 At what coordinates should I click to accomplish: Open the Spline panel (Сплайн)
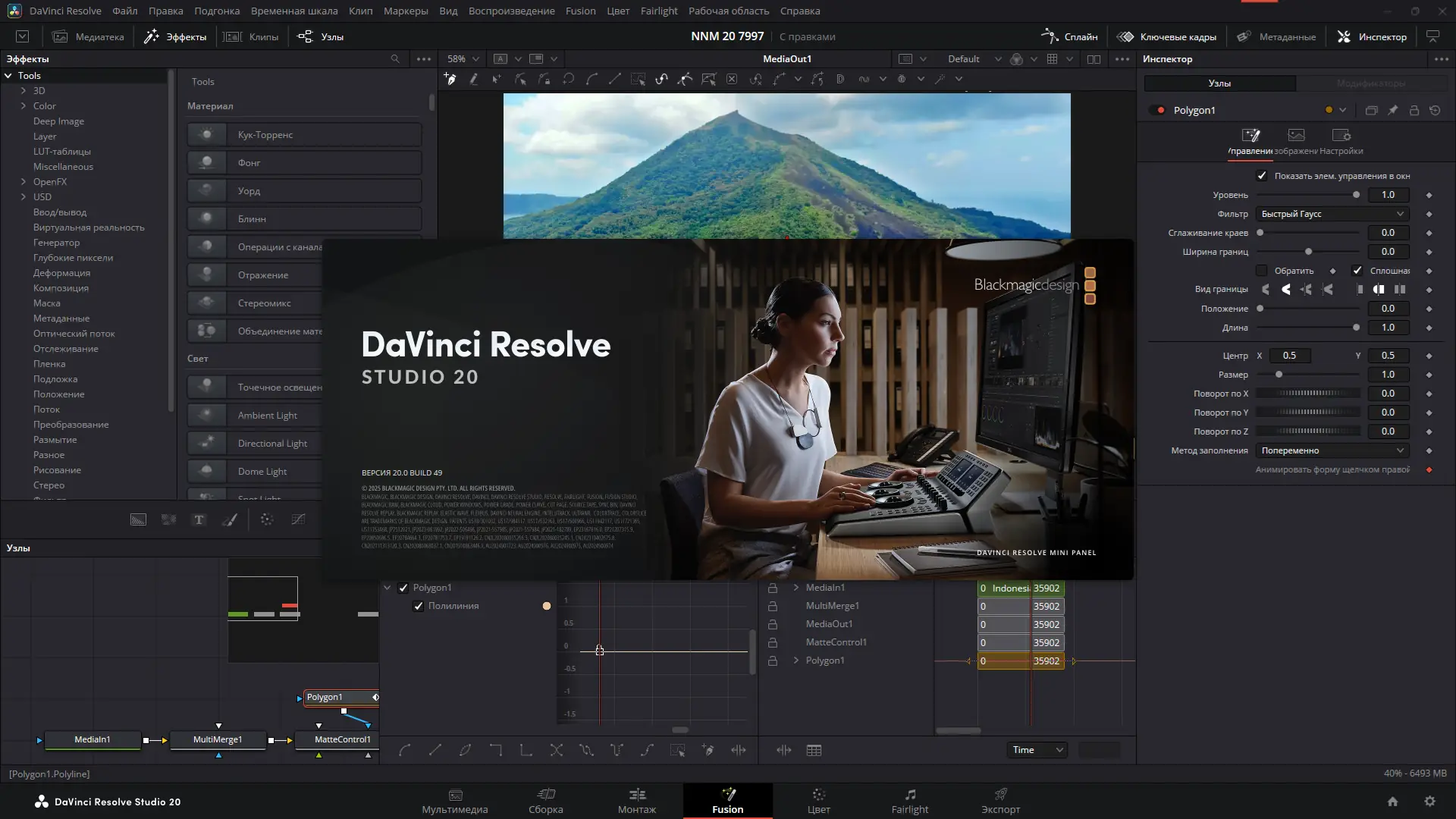pyautogui.click(x=1070, y=36)
